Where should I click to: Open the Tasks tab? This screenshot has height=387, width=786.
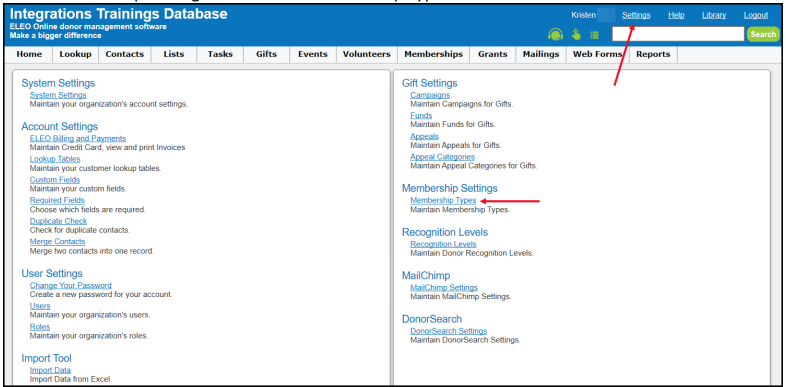220,54
